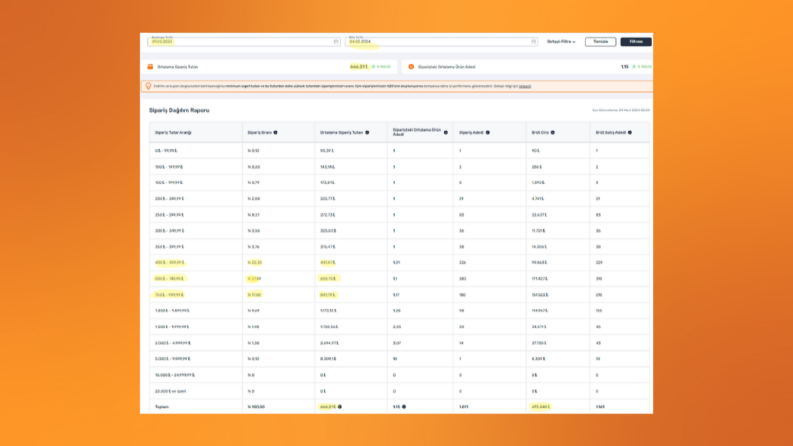Click the Temizle button
Image resolution: width=793 pixels, height=446 pixels.
tap(600, 41)
